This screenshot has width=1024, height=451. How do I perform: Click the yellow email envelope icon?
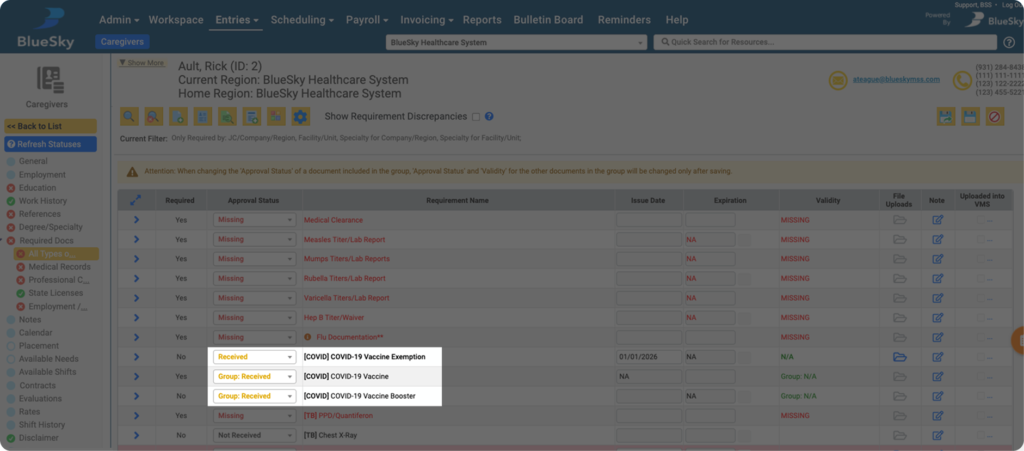click(x=838, y=81)
